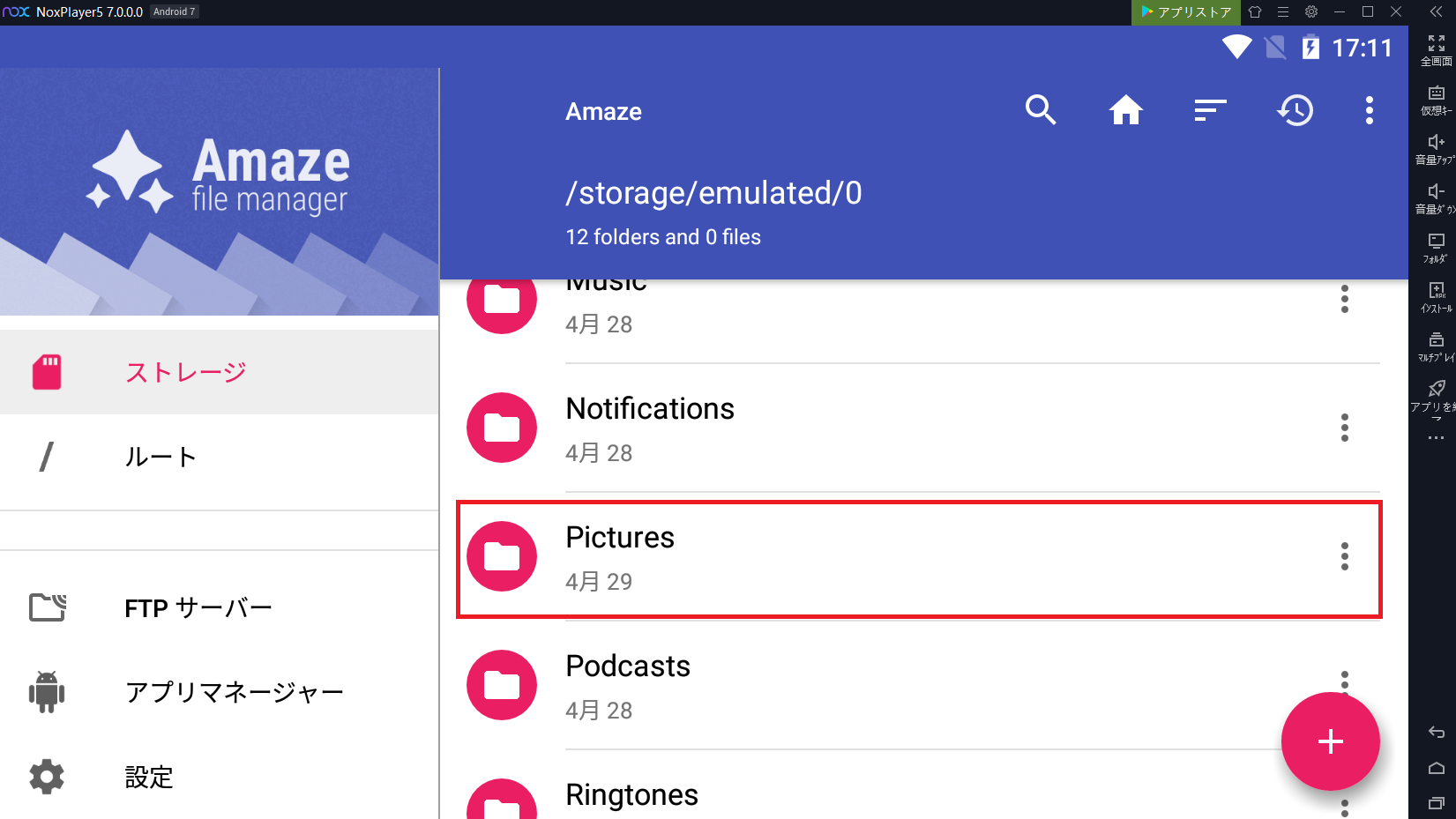This screenshot has width=1456, height=819.
Task: Open the history clock icon
Action: (x=1295, y=110)
